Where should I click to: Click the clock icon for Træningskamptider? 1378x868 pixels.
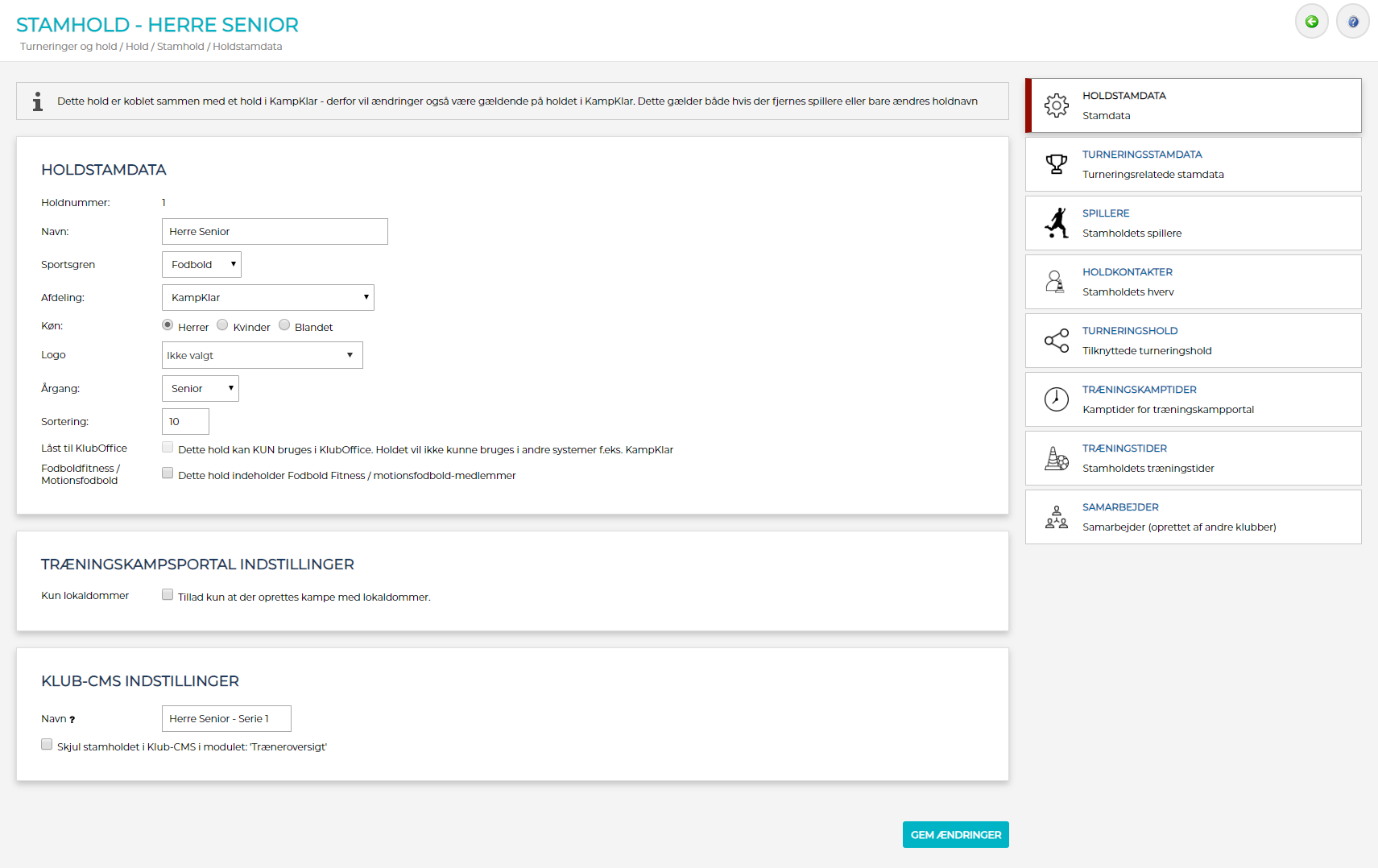tap(1056, 399)
